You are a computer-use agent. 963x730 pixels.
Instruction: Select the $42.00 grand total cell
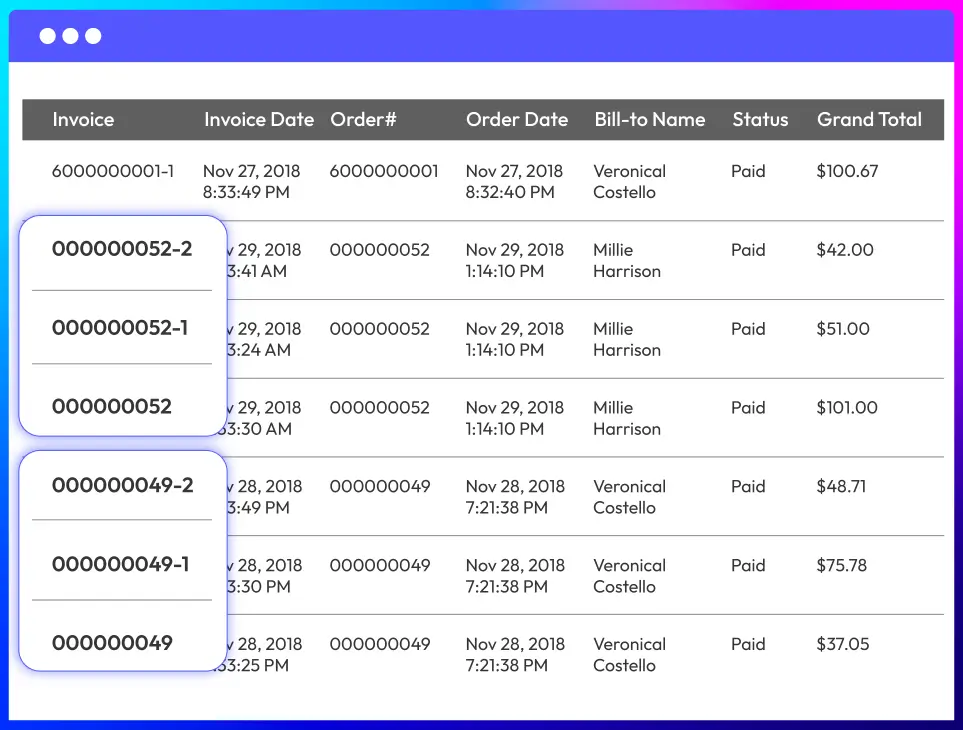tap(845, 250)
